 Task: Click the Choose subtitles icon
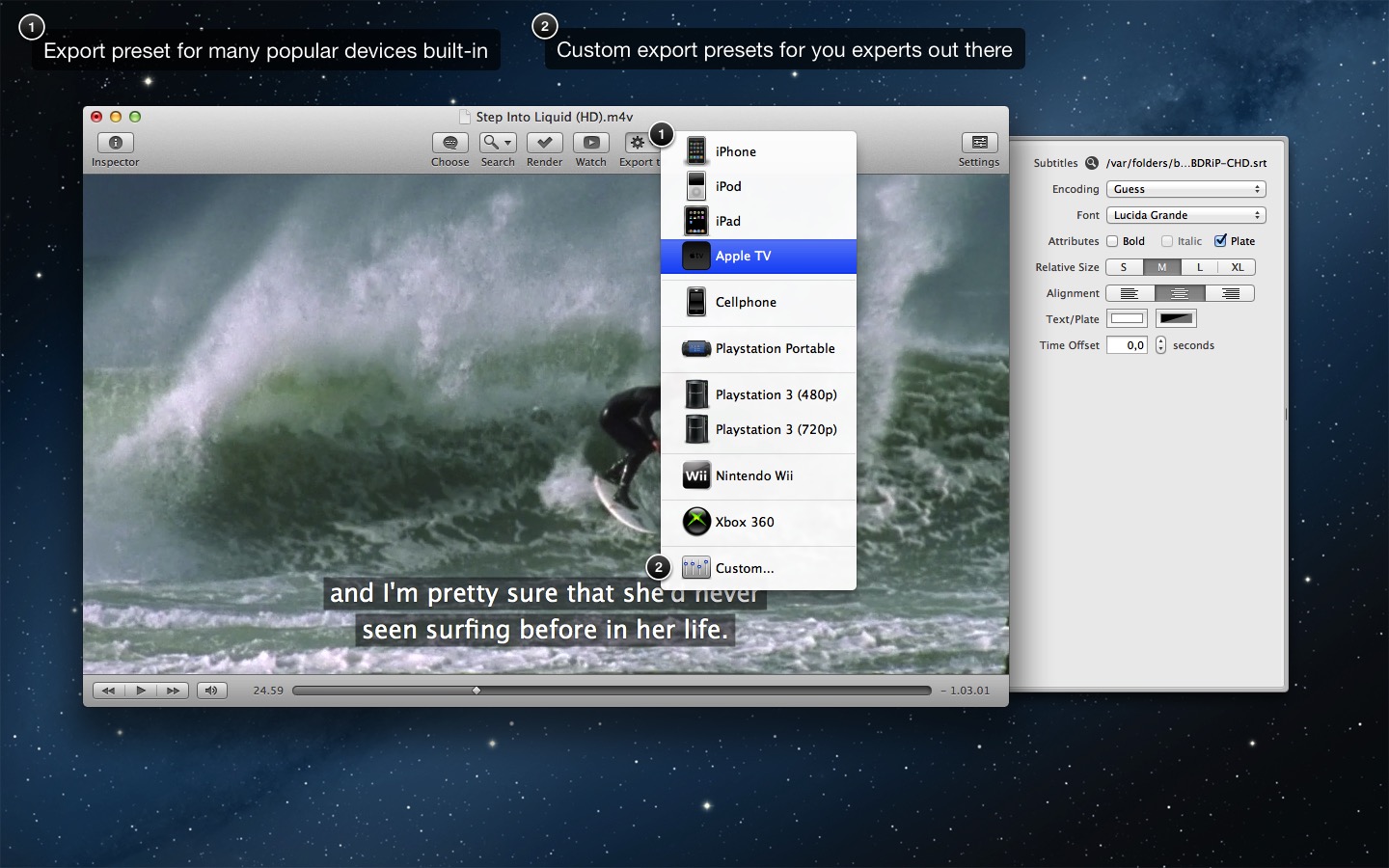tap(449, 143)
